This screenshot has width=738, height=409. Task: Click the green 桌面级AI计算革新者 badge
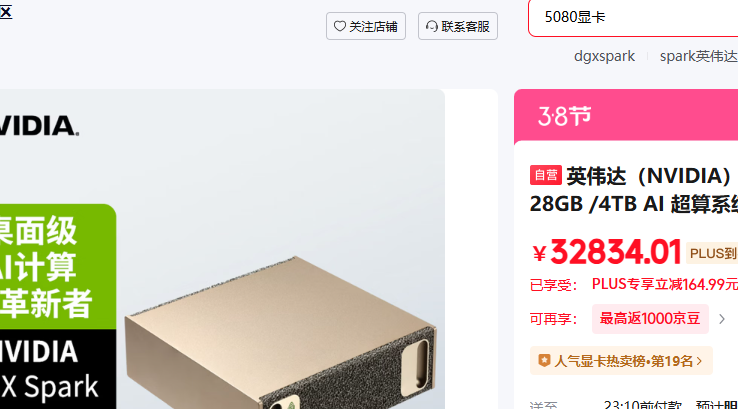point(57,266)
